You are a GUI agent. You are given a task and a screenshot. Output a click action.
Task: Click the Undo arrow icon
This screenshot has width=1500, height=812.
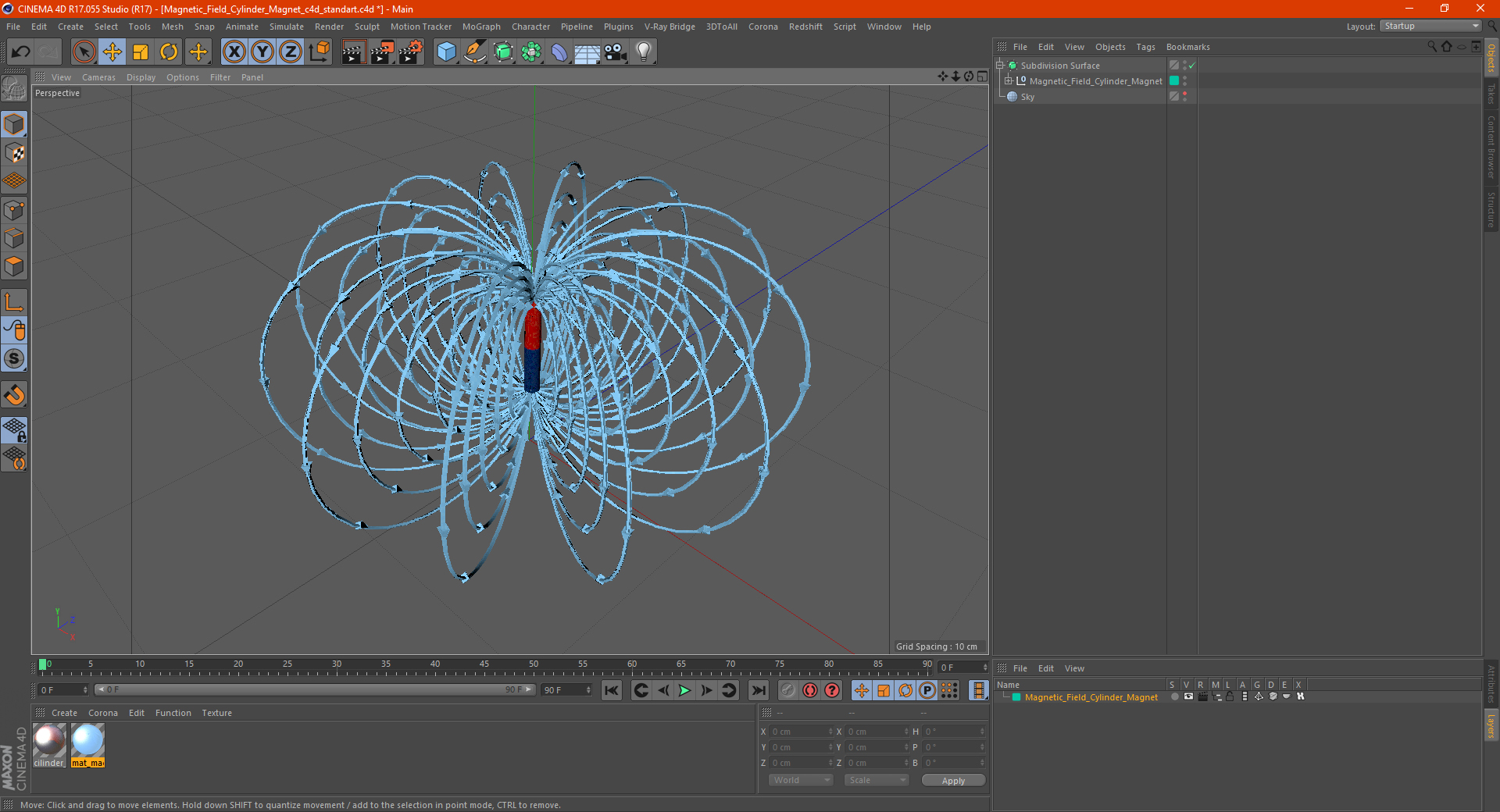click(x=21, y=52)
